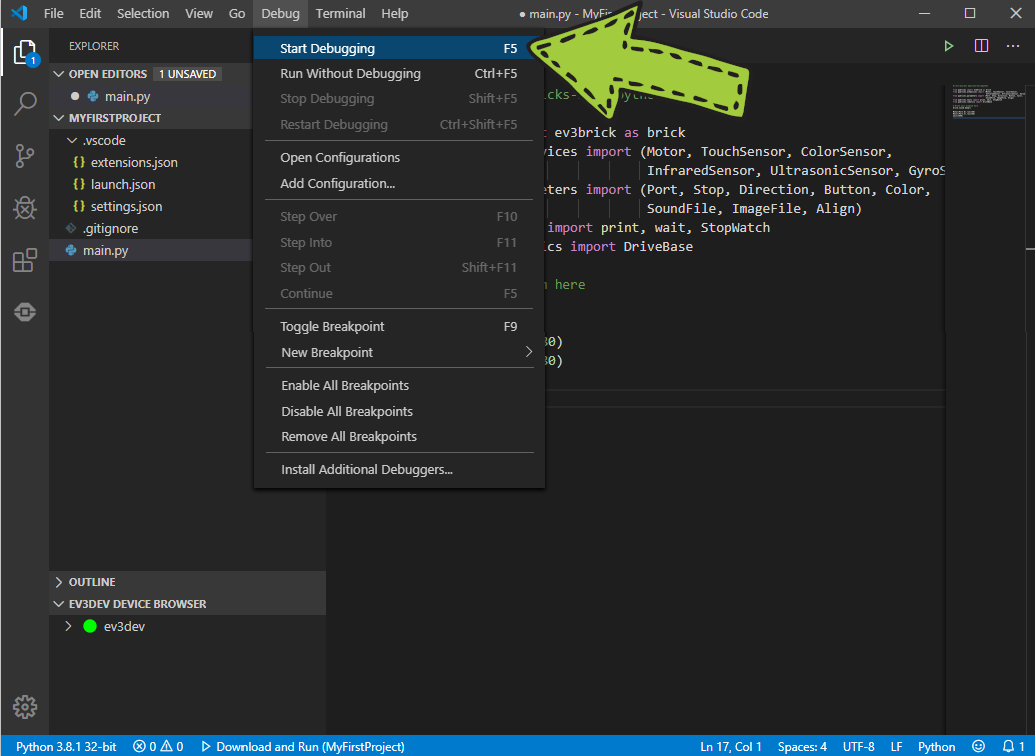1035x756 pixels.
Task: Click the 1 UNSAVED badge
Action: (x=187, y=74)
